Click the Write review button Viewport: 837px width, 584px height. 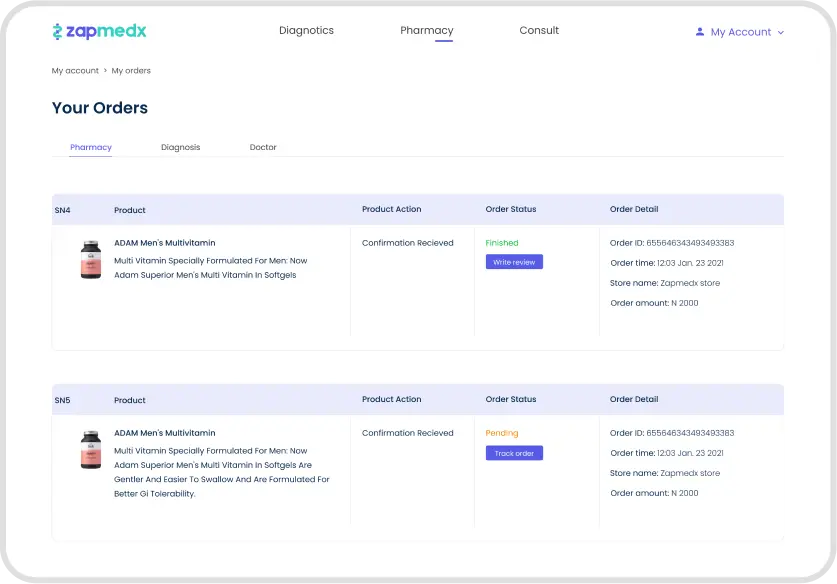[514, 262]
